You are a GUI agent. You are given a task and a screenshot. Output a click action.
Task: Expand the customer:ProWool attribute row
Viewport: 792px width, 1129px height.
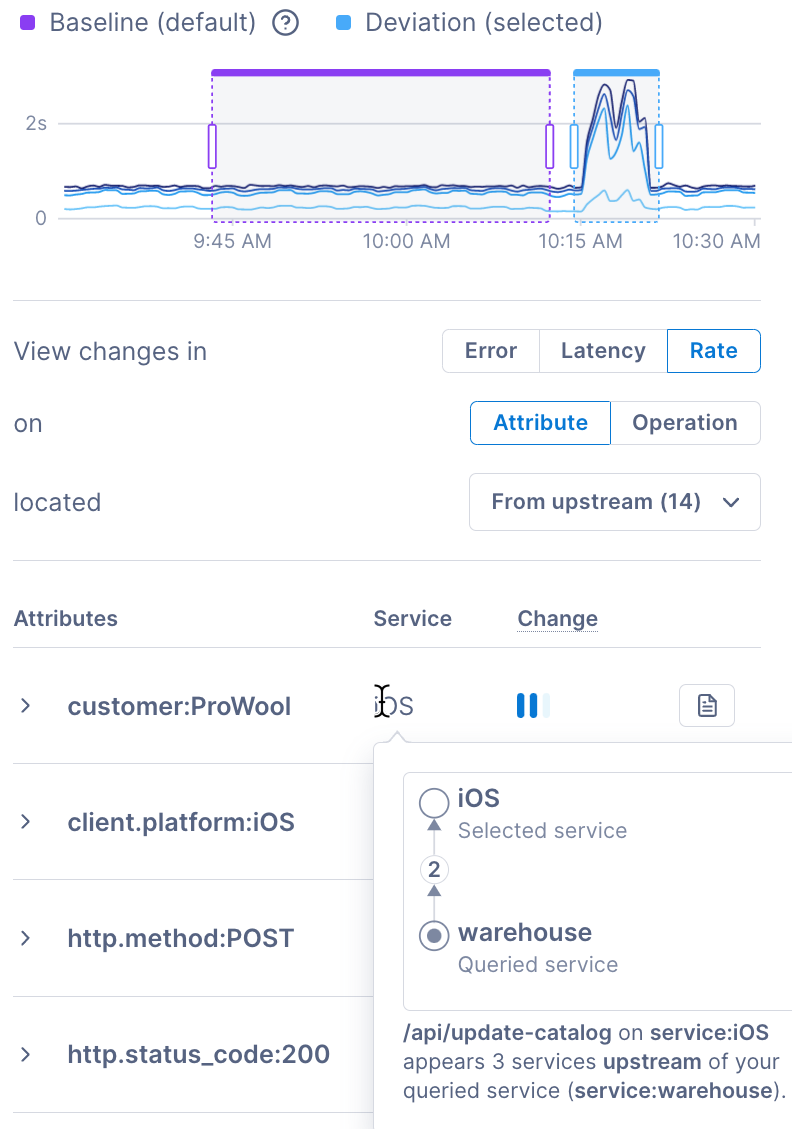26,706
